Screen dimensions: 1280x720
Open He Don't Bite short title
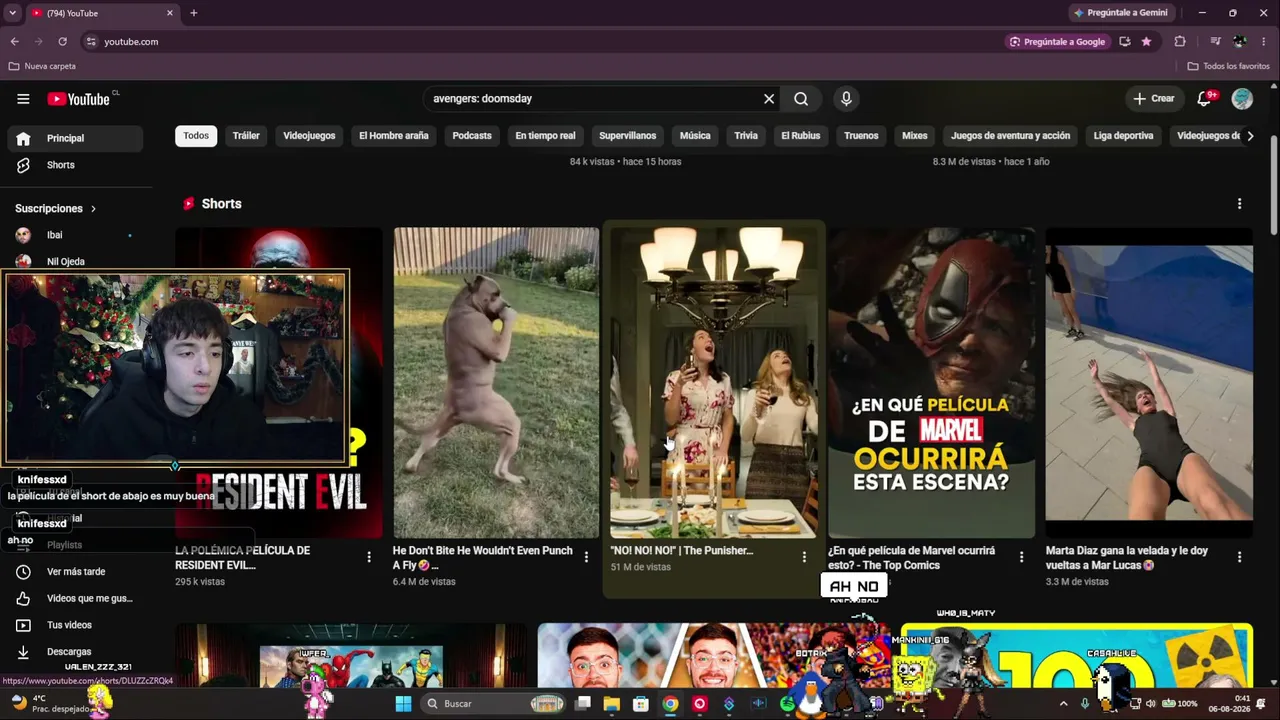coord(483,558)
